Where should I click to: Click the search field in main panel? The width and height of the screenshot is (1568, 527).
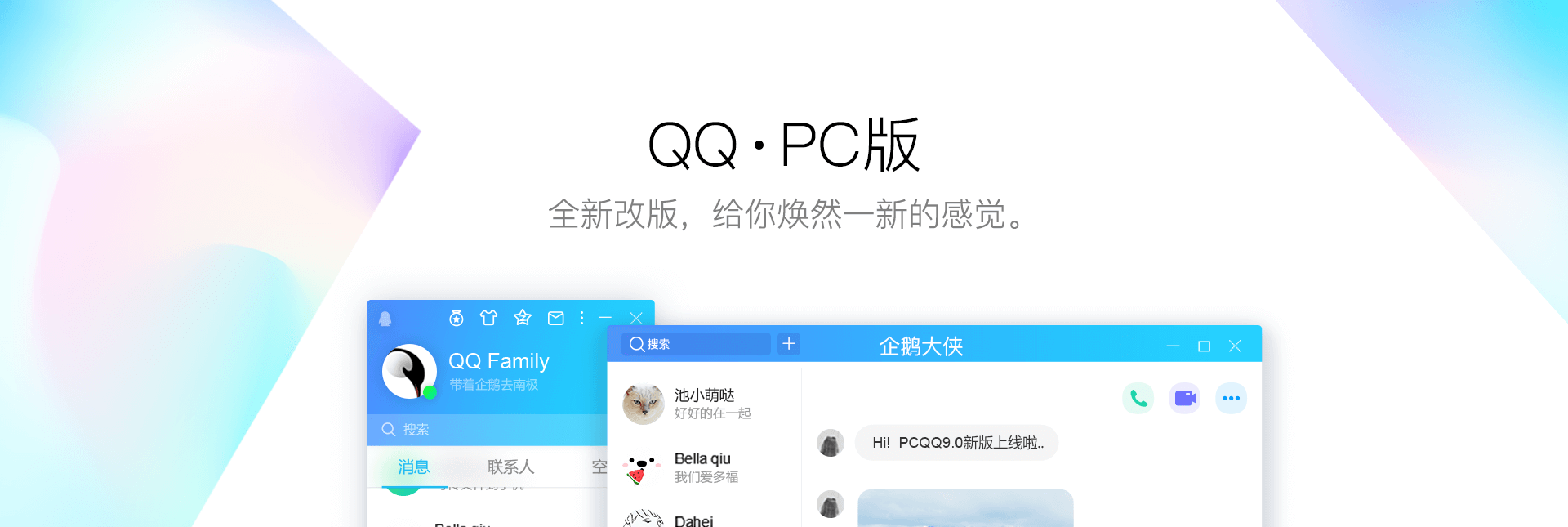point(488,430)
